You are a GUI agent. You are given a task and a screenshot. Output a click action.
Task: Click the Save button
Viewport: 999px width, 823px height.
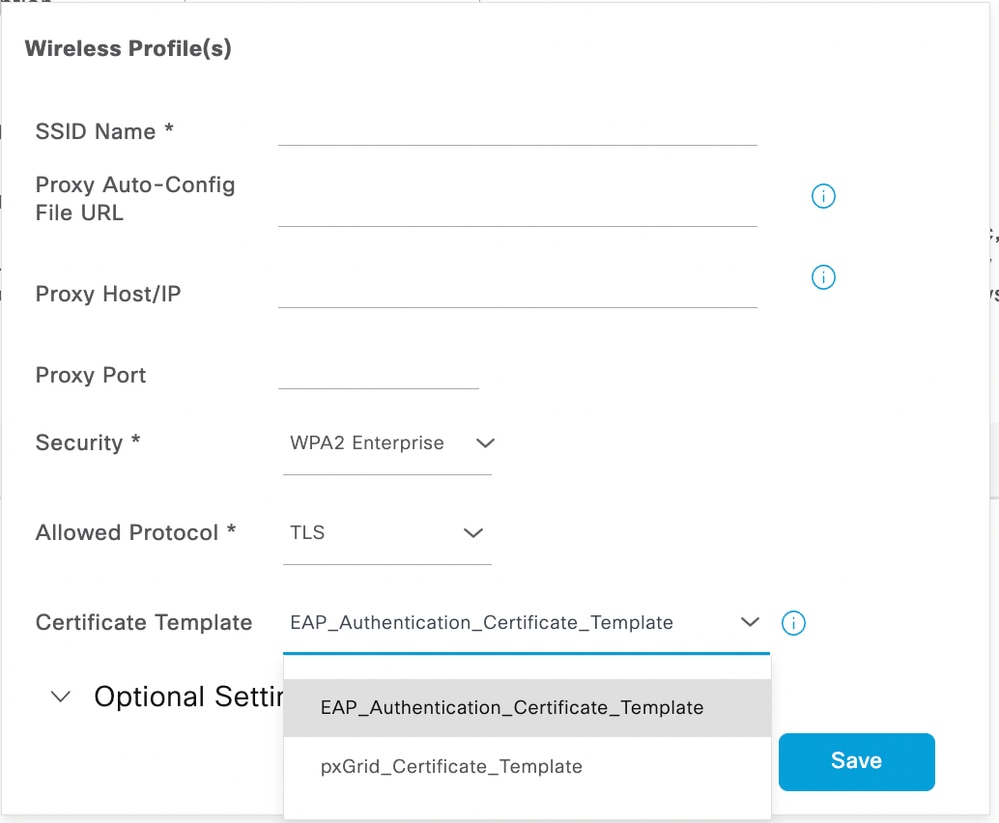point(856,761)
